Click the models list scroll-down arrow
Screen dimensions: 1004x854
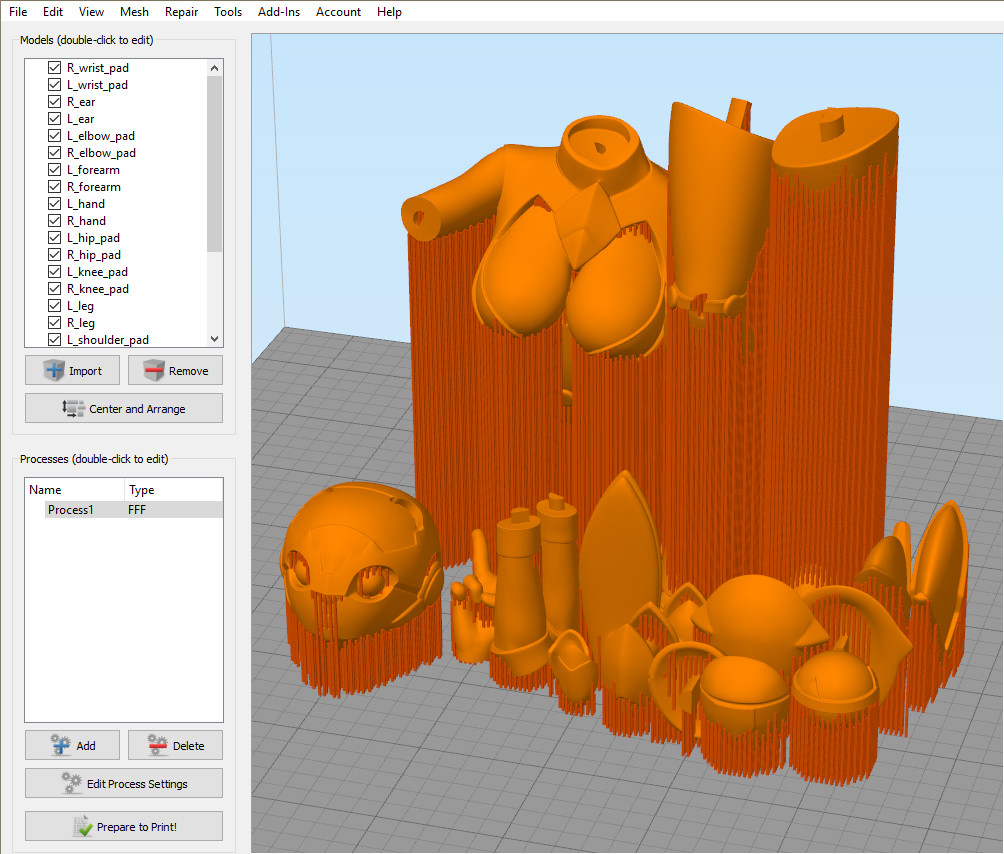pos(215,339)
